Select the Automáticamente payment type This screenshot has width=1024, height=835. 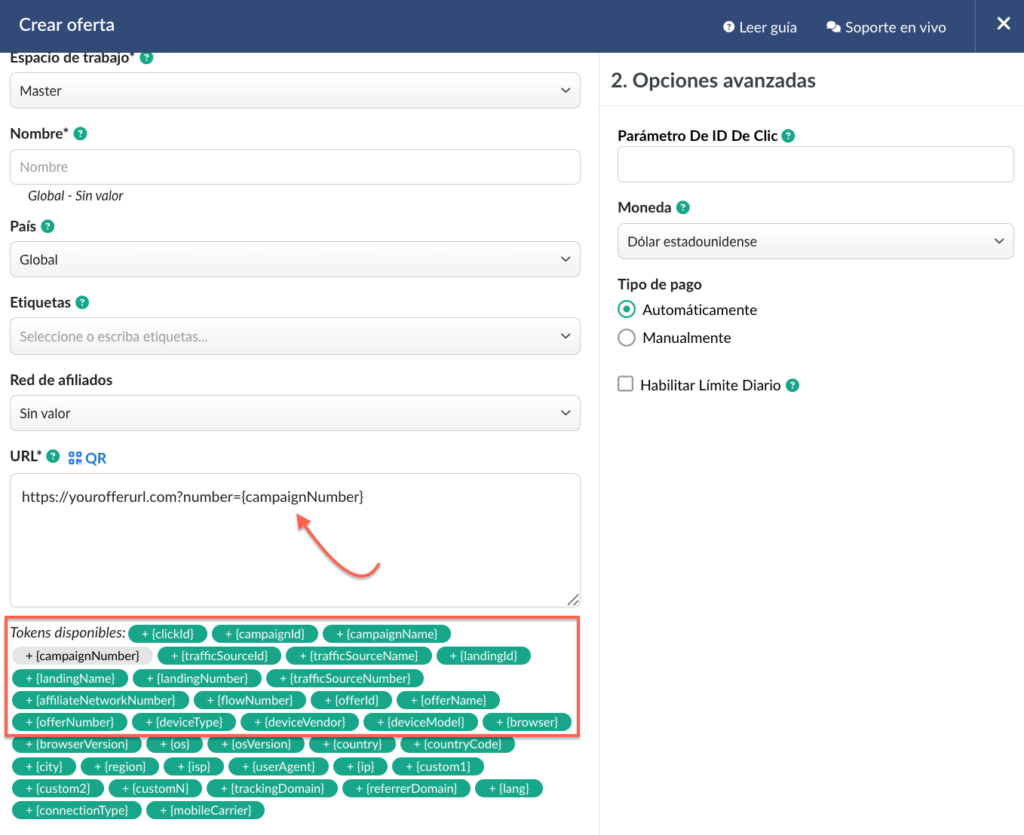point(627,310)
